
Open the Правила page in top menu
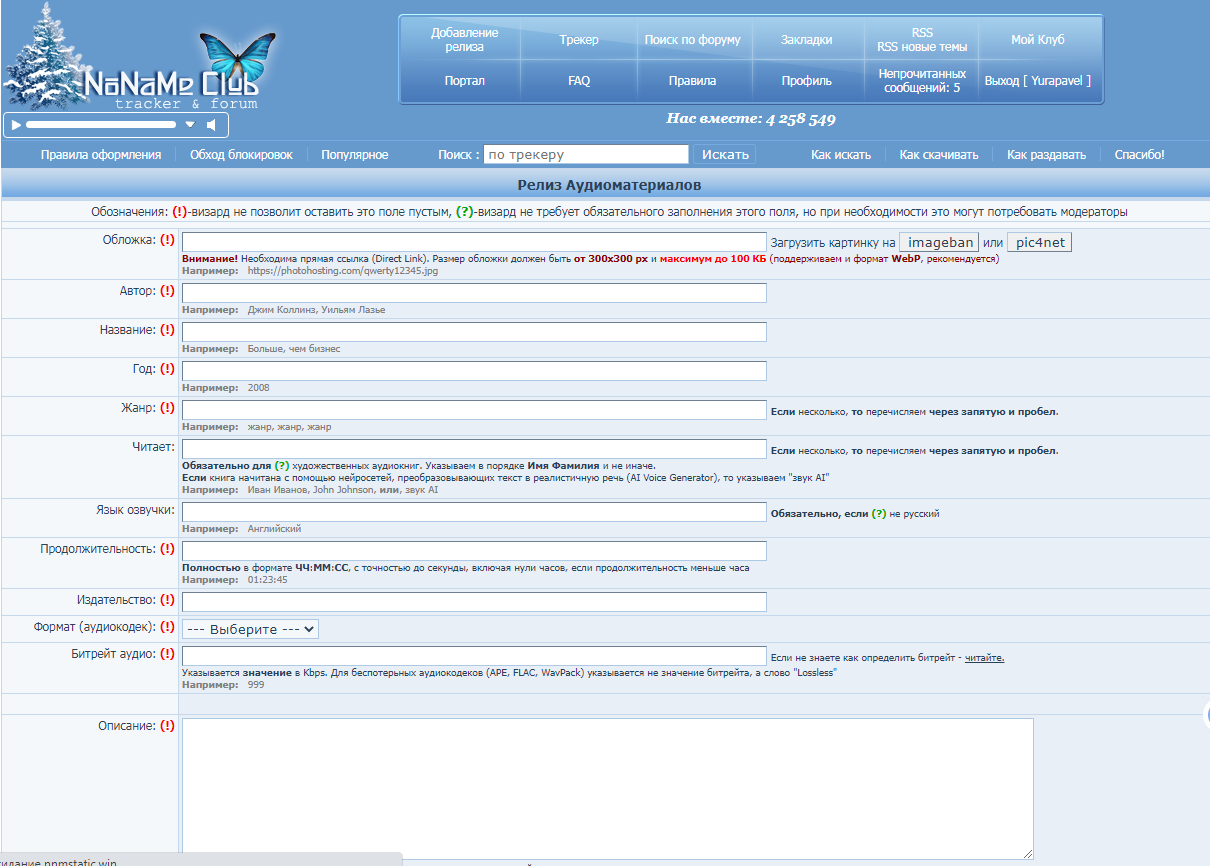(693, 81)
